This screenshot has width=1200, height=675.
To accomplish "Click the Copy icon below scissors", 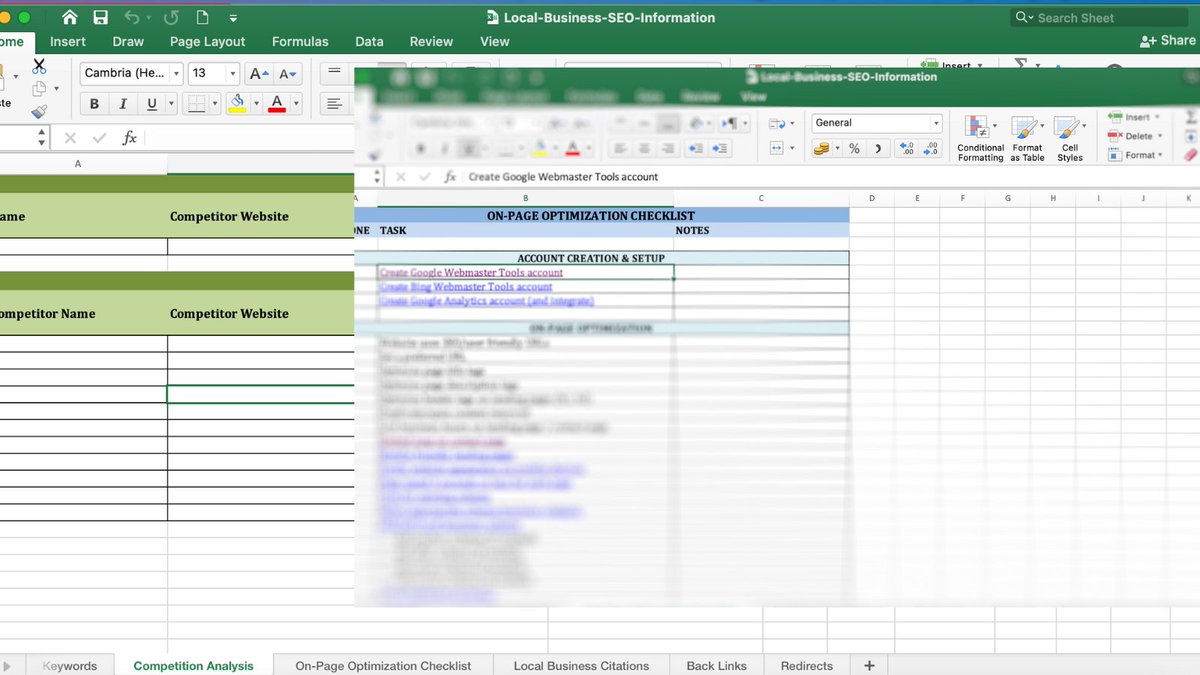I will (x=39, y=89).
